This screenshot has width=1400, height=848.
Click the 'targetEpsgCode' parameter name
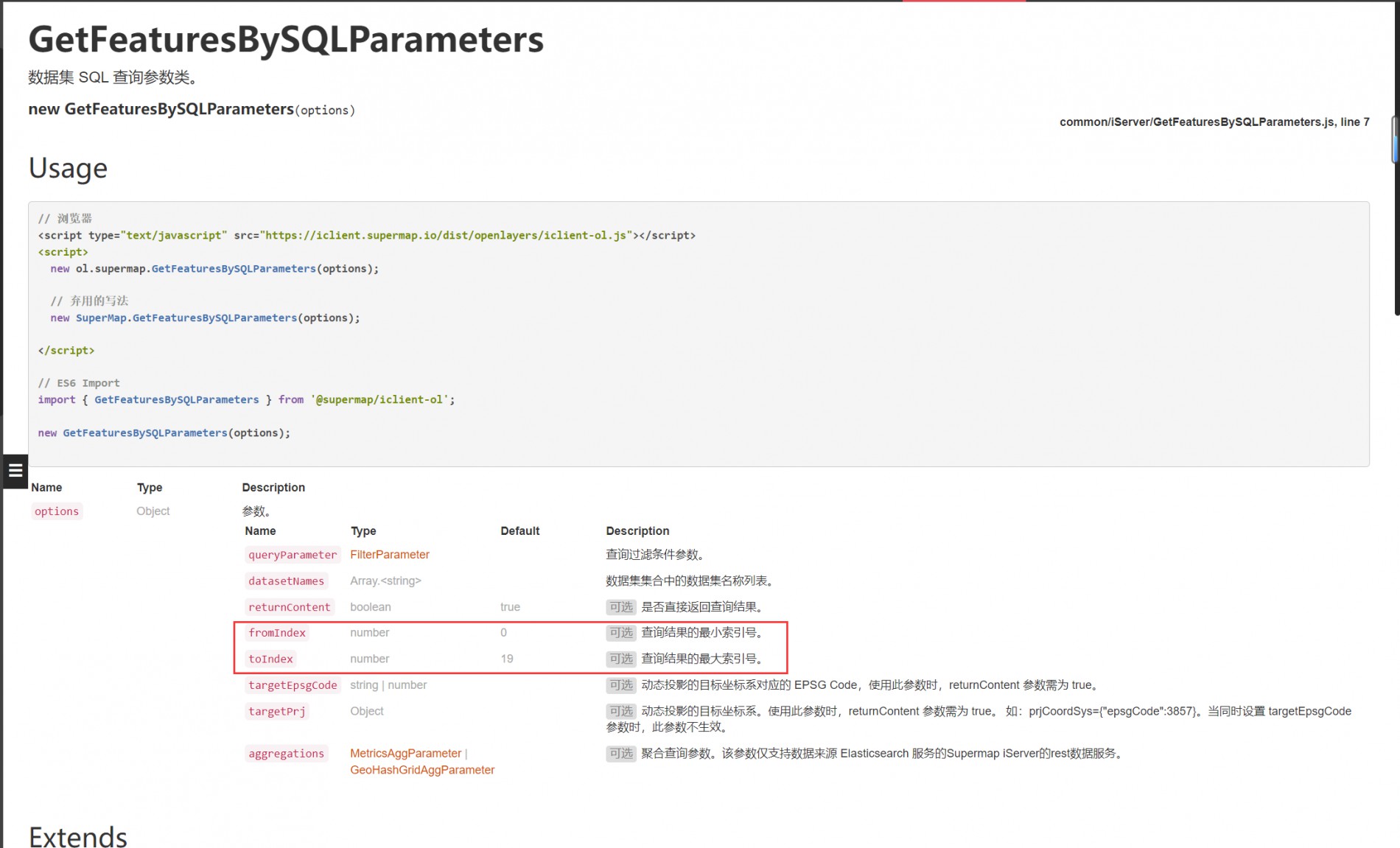click(x=293, y=685)
